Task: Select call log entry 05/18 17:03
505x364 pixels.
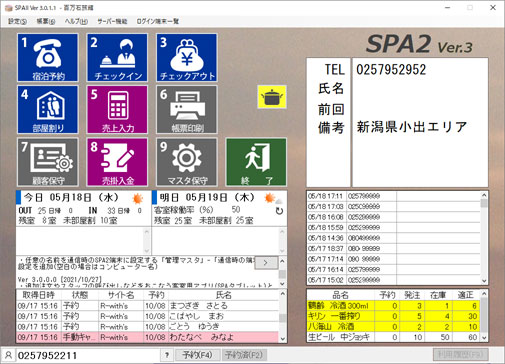Action: (x=393, y=206)
